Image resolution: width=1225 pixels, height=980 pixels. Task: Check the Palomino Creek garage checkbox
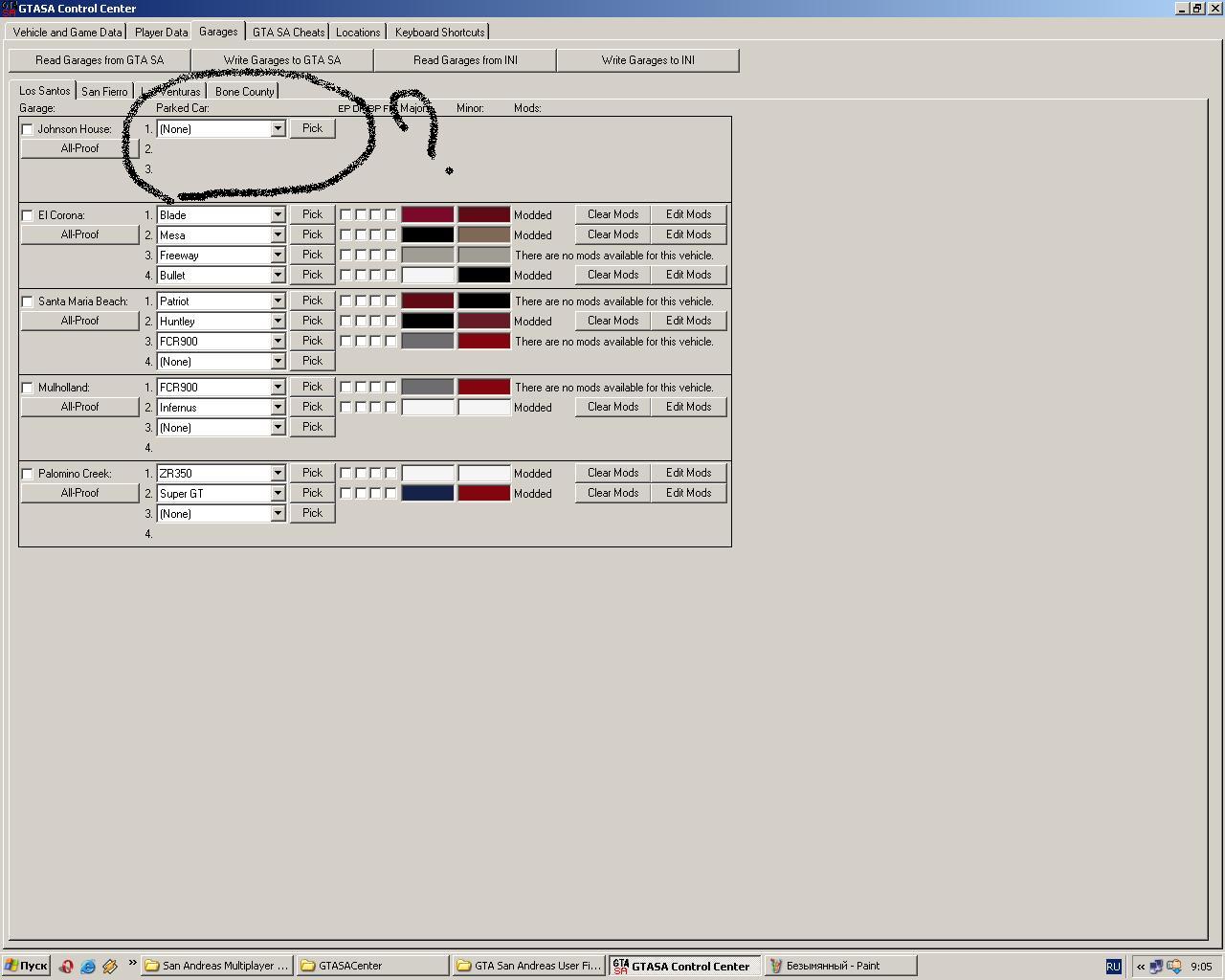(28, 474)
